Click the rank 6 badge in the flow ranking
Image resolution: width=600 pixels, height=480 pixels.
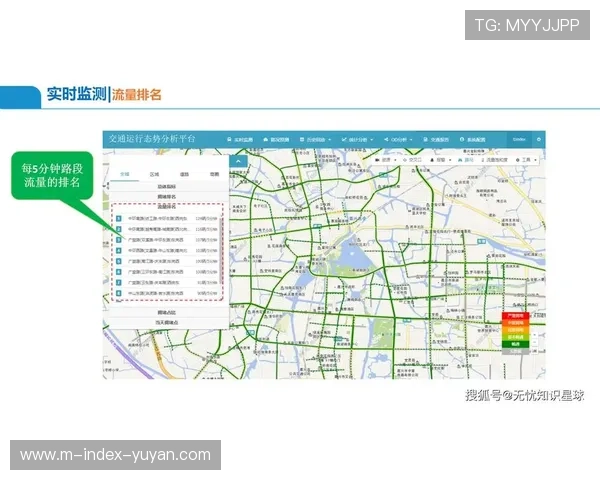tap(119, 272)
